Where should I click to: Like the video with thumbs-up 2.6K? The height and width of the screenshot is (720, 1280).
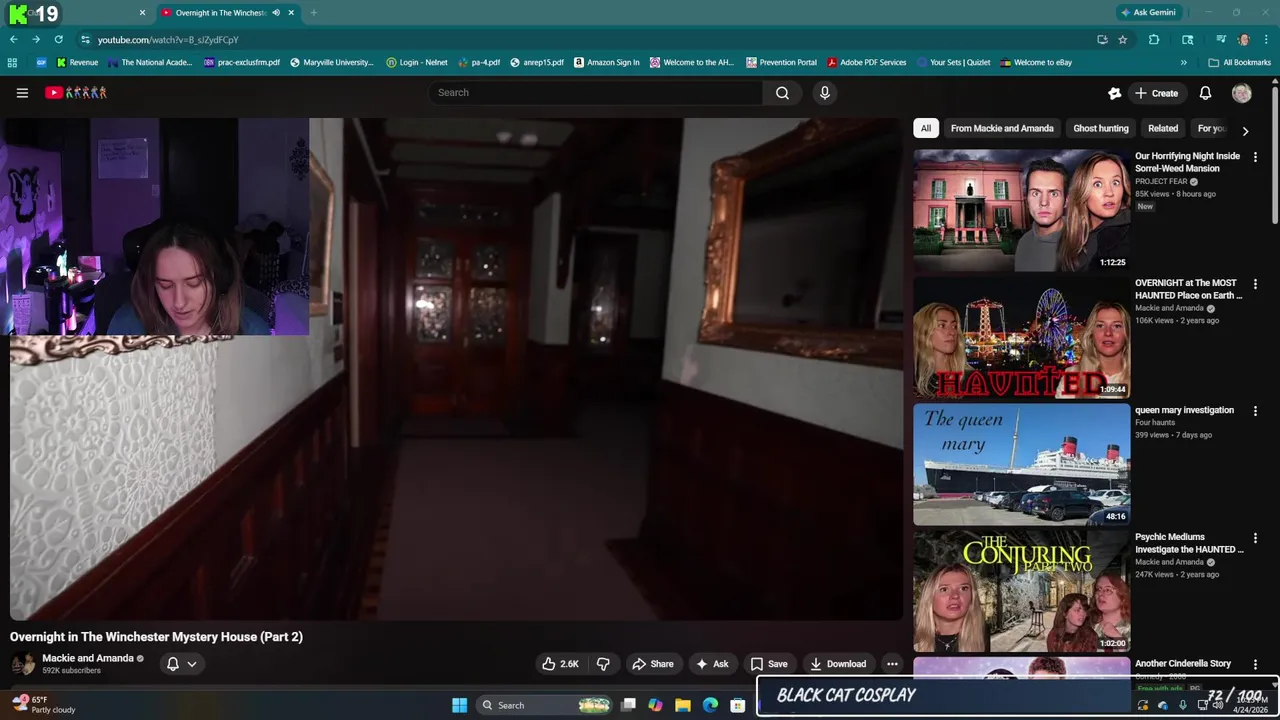click(x=560, y=664)
